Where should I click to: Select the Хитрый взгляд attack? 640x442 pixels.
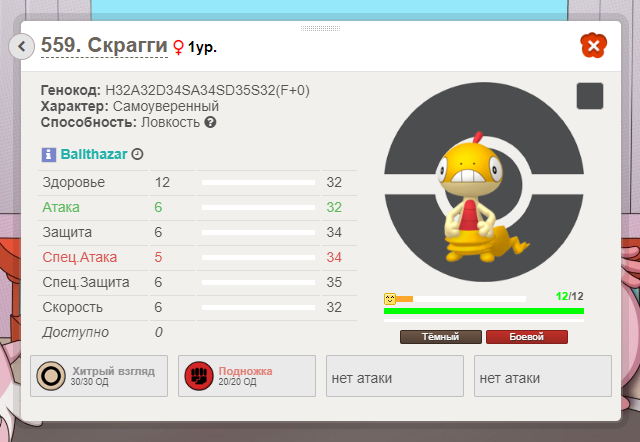99,376
